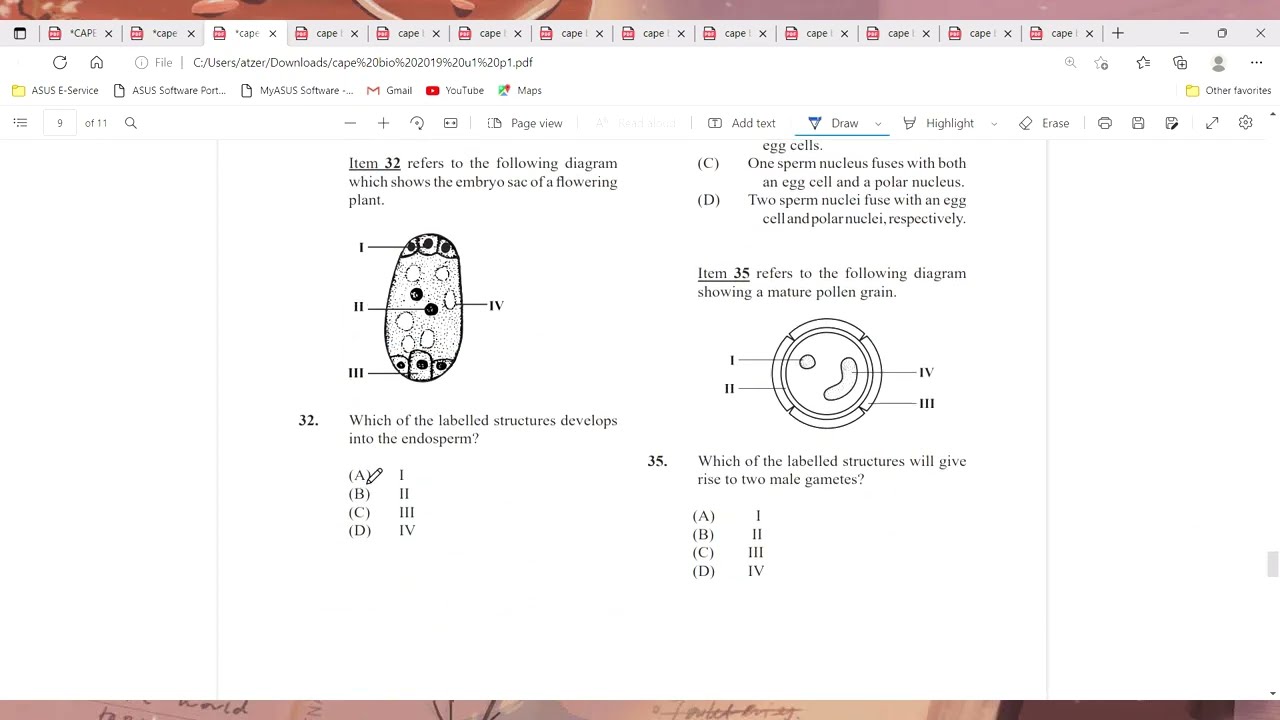
Task: Open ASUS Software Portal bookmark
Action: point(169,90)
